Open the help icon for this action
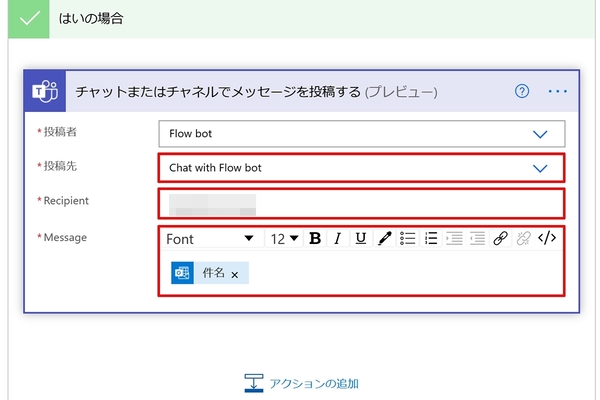The height and width of the screenshot is (400, 600). [521, 91]
